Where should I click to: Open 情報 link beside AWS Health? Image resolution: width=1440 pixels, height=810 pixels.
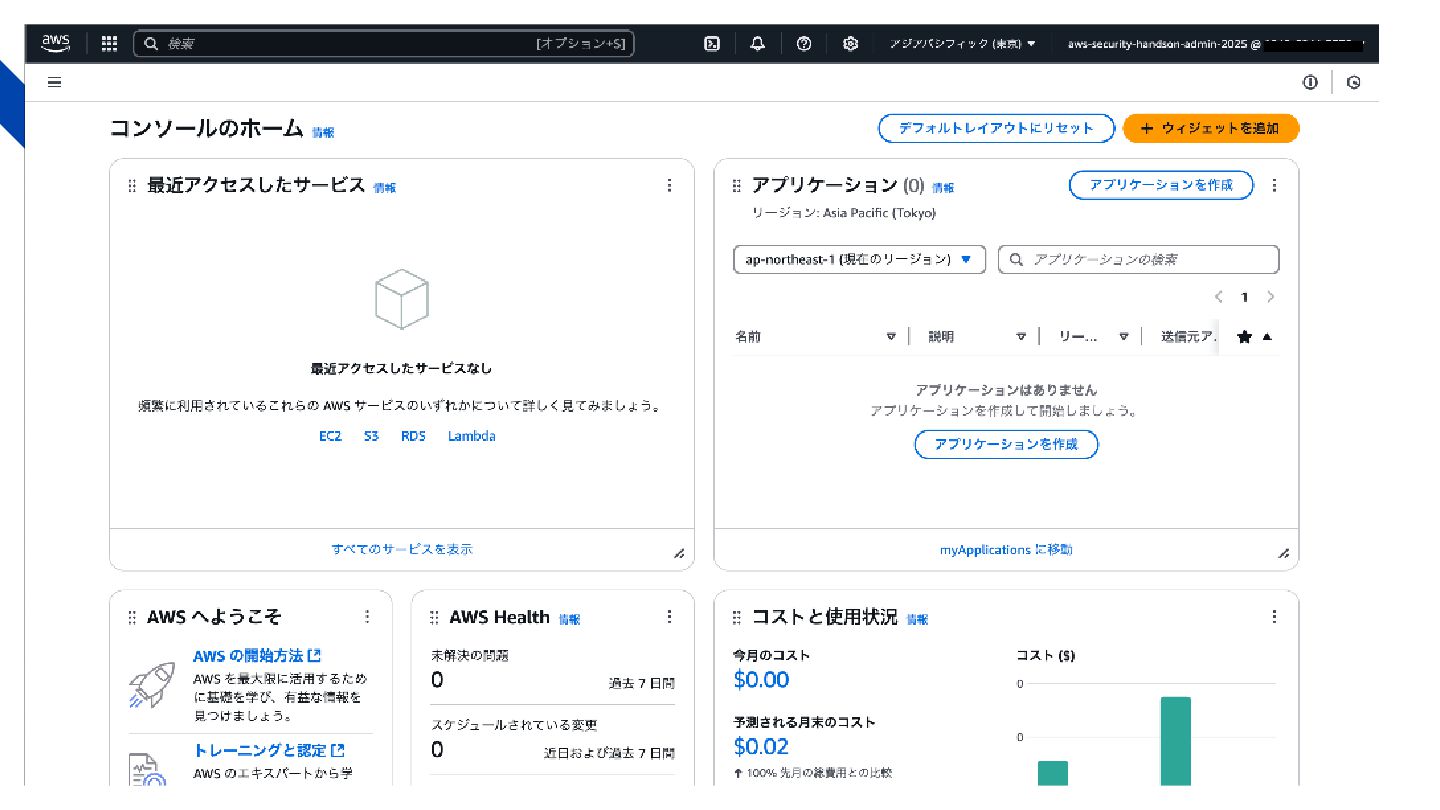click(569, 619)
